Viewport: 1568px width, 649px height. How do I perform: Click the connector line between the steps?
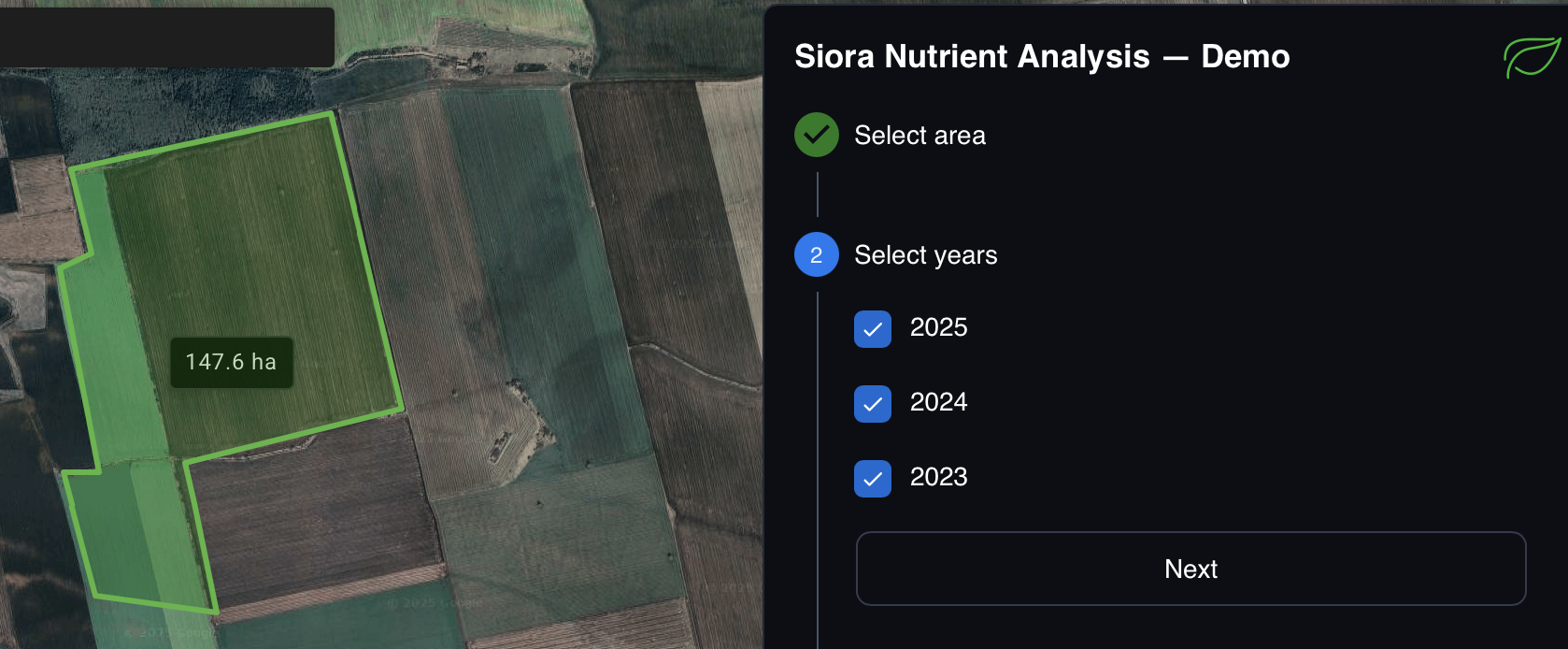pos(818,195)
